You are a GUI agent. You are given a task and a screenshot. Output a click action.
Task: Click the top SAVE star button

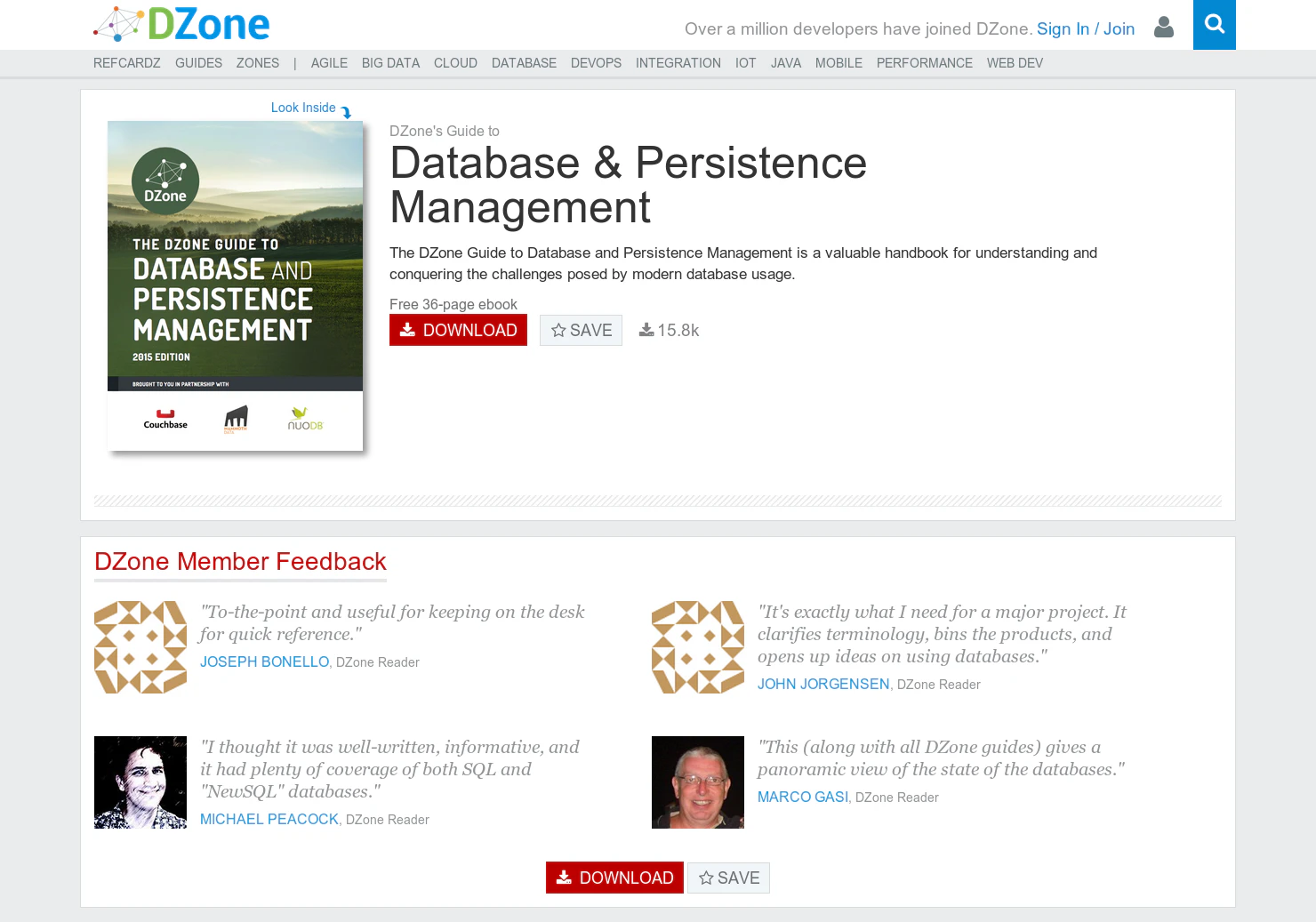[x=581, y=330]
